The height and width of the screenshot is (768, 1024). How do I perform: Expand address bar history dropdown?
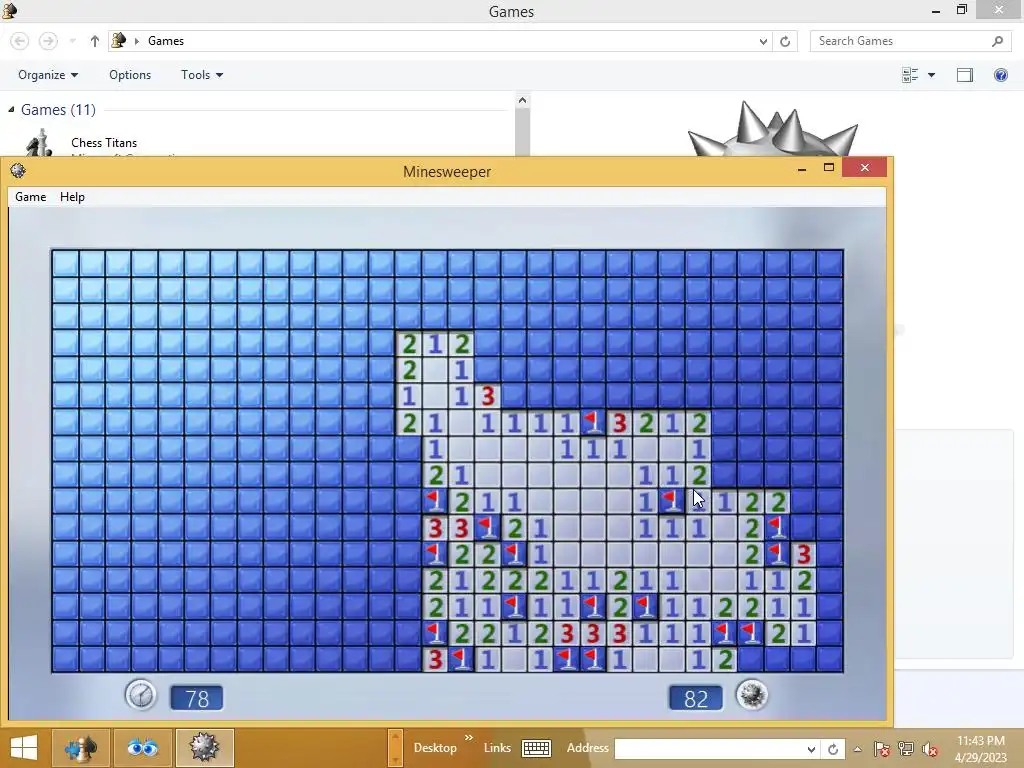pos(763,41)
